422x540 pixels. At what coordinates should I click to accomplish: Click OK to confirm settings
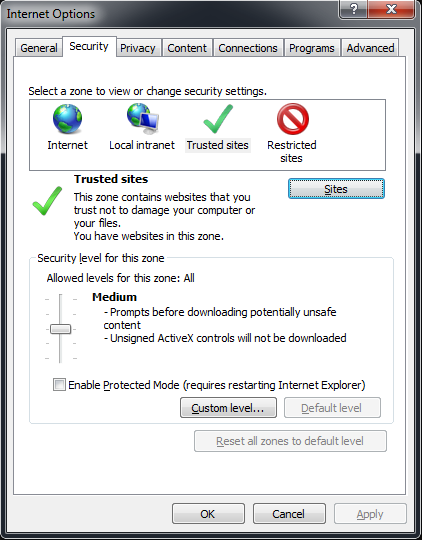point(208,514)
